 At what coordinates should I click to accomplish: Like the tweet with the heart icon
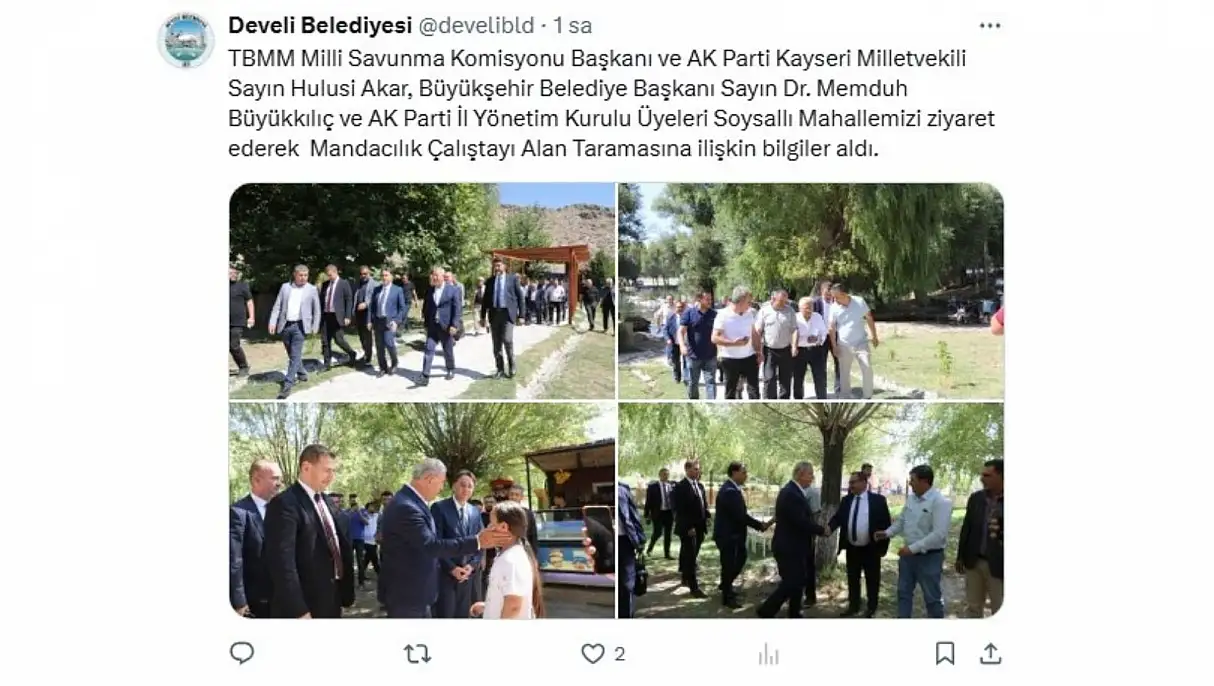(593, 653)
